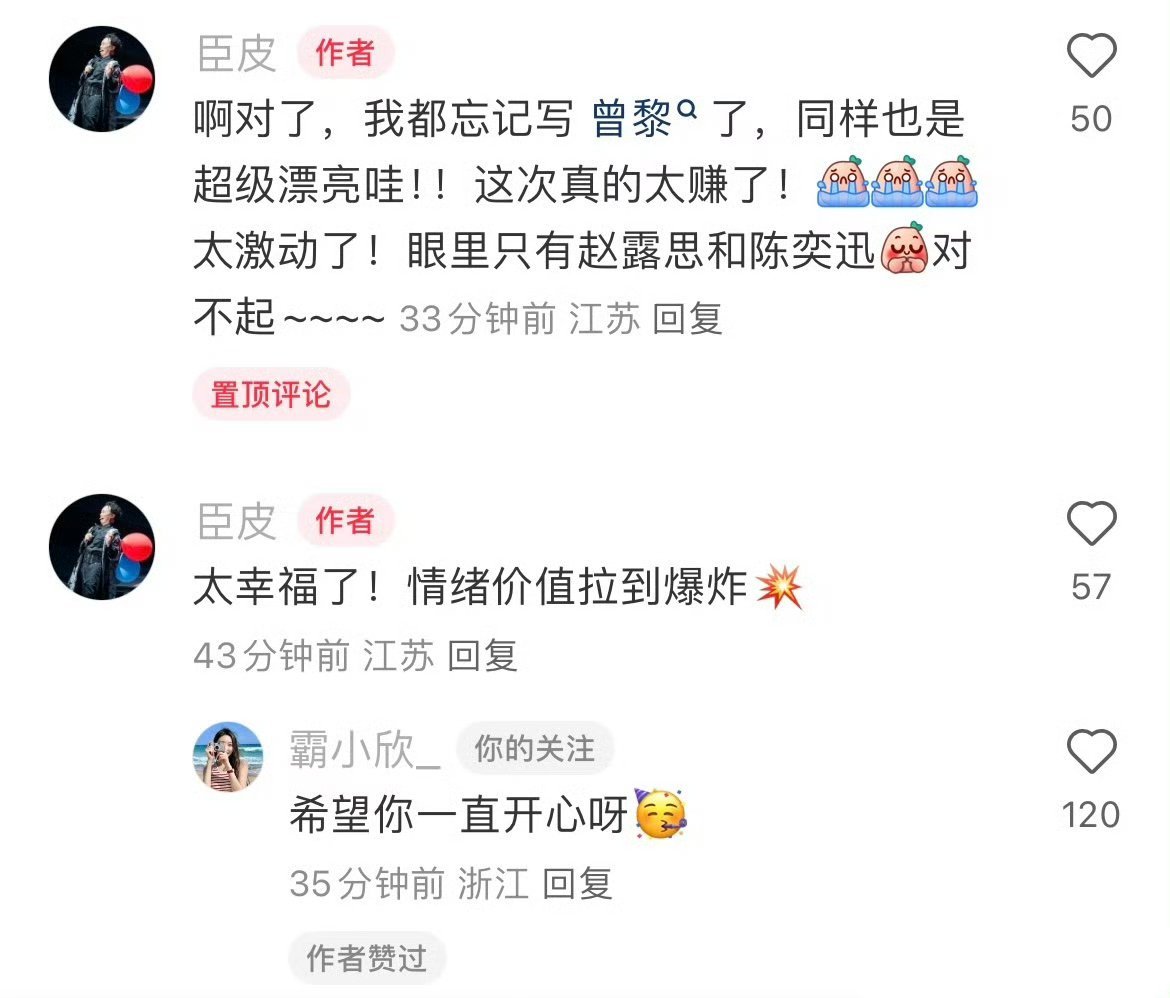1170x998 pixels.
Task: Tap the blue 曾黎 search link
Action: (632, 119)
